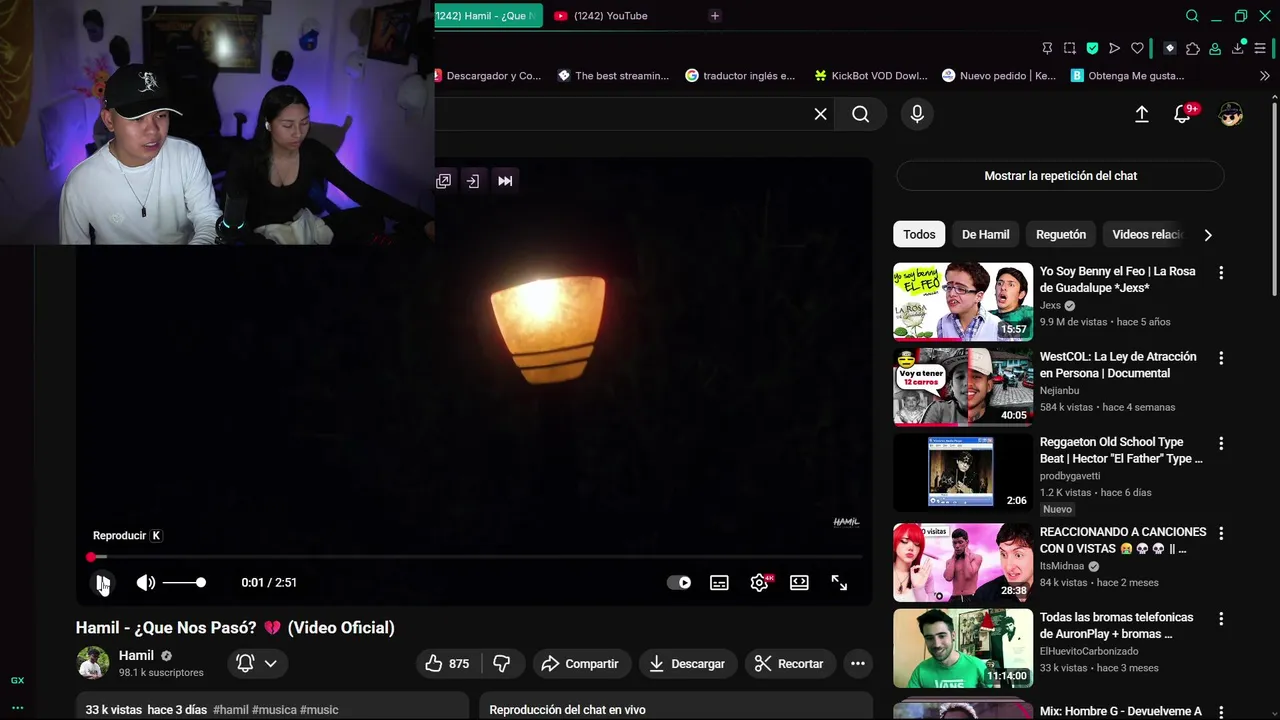
Task: Click the send/flow arrow toolbar icon
Action: click(x=1115, y=48)
